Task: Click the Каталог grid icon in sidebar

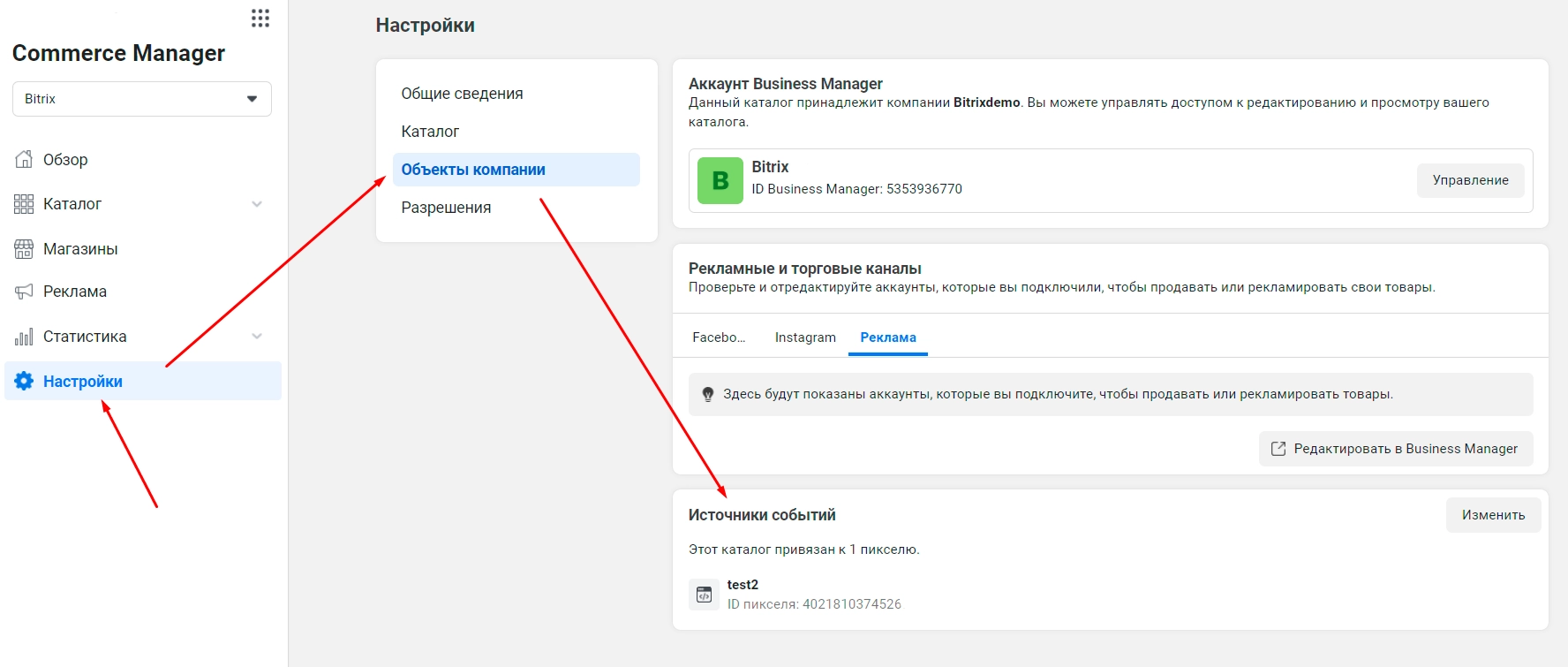Action: point(24,204)
